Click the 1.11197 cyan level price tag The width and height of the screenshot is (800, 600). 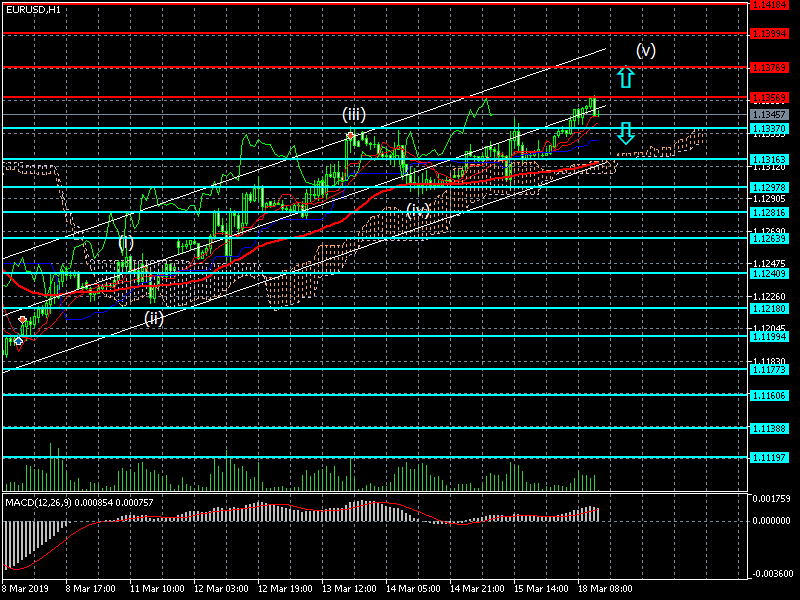[769, 458]
